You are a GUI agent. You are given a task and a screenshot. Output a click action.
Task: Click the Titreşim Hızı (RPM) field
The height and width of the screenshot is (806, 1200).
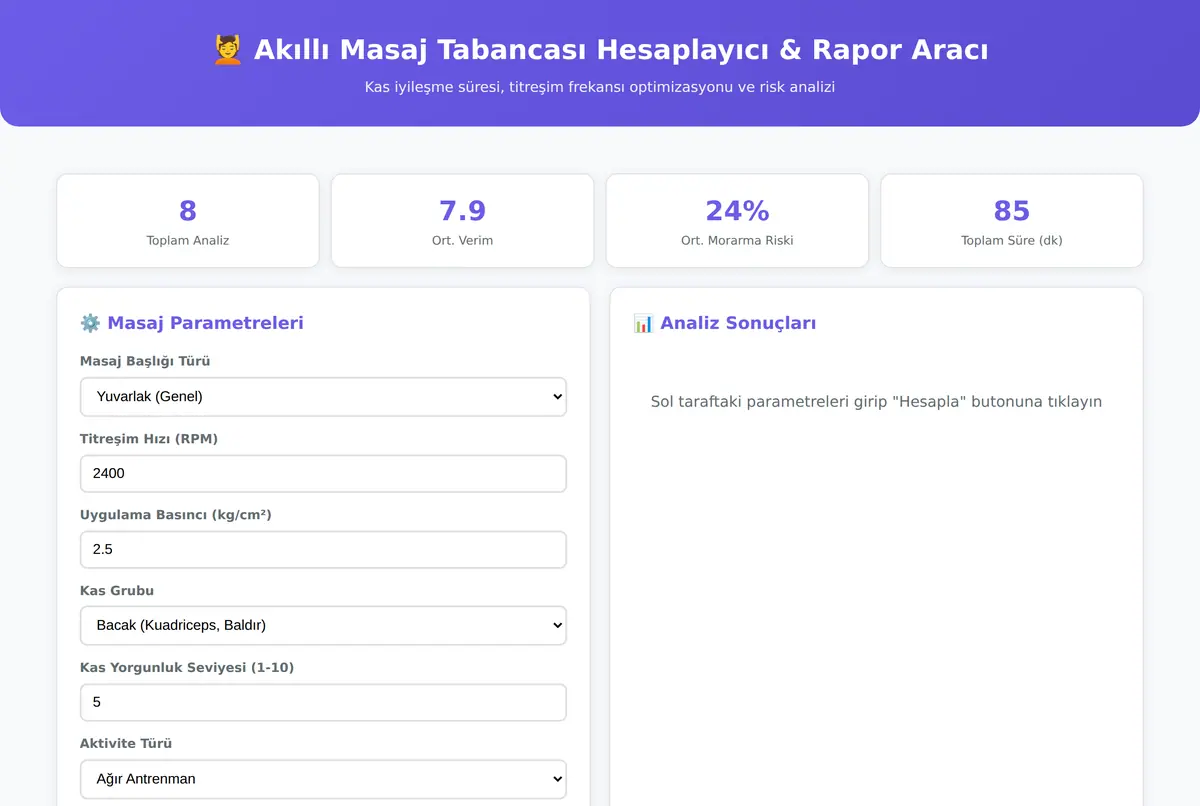click(323, 474)
